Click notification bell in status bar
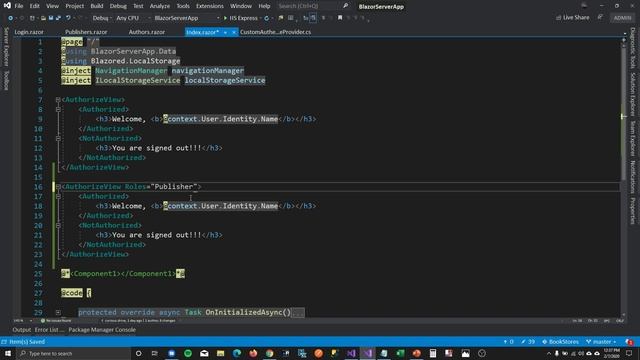The width and height of the screenshot is (640, 360). (x=629, y=342)
